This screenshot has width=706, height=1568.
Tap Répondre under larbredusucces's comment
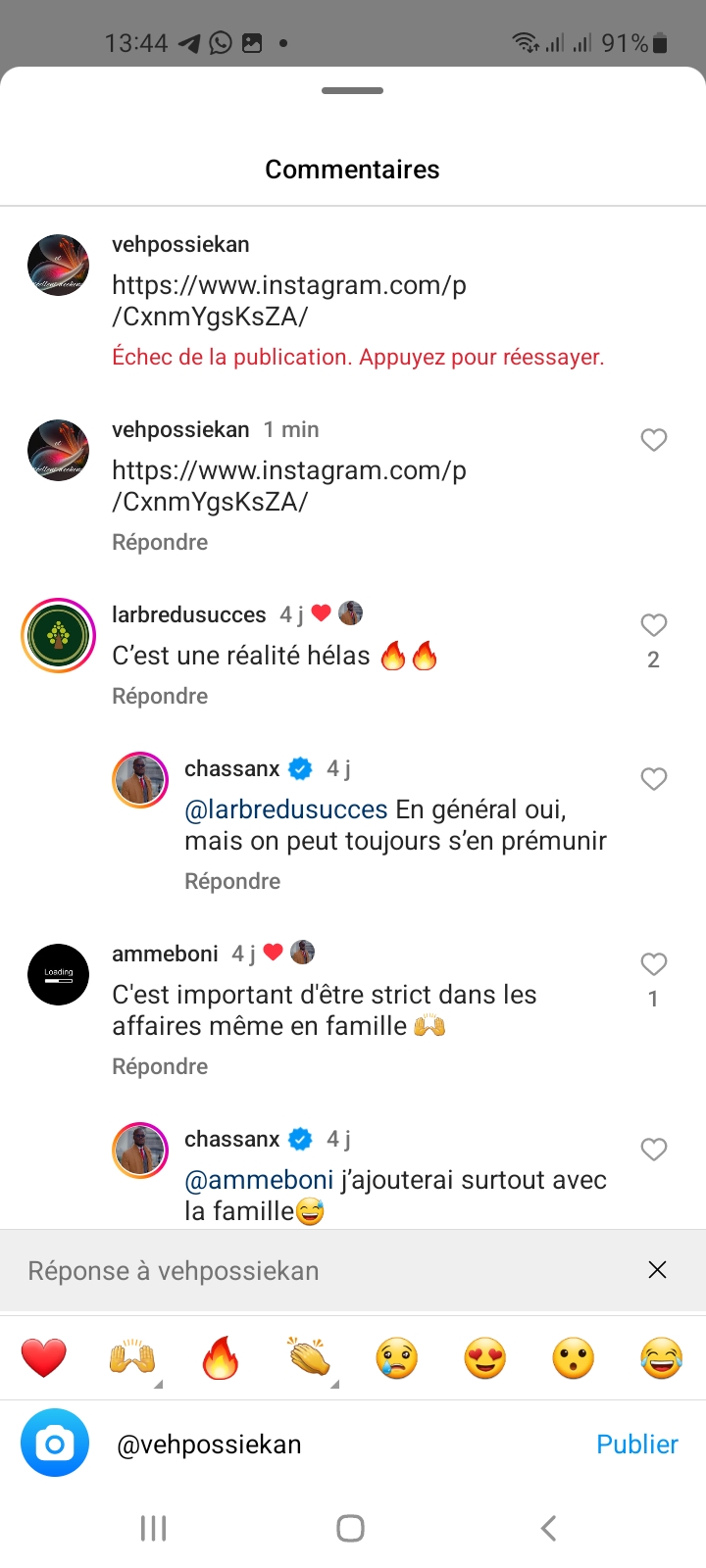[160, 696]
